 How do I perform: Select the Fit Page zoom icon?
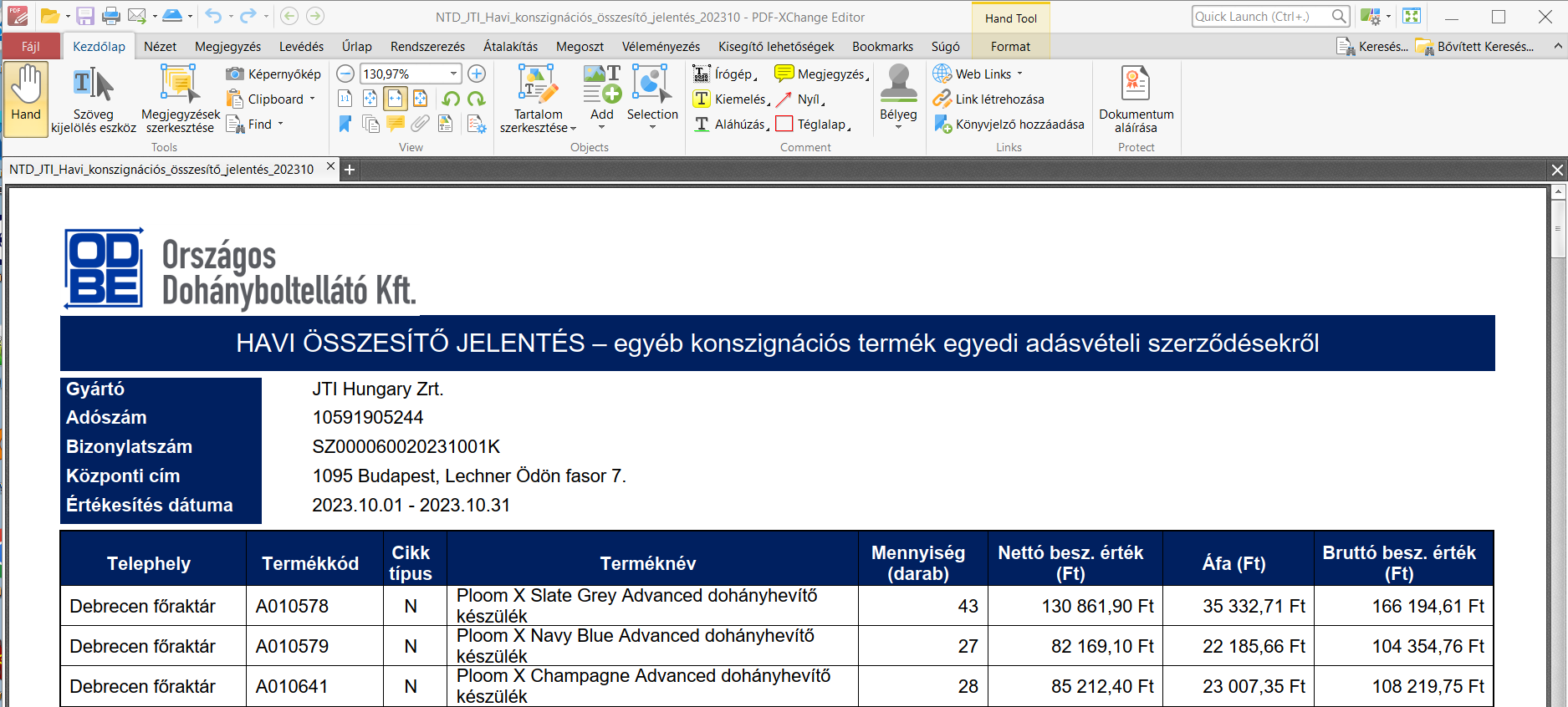tap(370, 99)
